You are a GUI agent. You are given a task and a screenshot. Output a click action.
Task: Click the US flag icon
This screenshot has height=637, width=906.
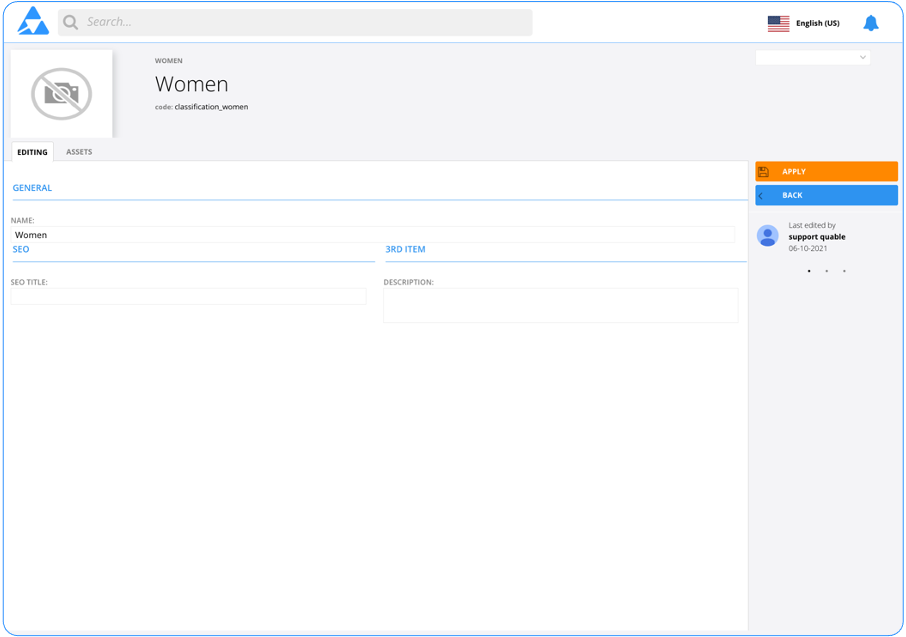(x=778, y=23)
